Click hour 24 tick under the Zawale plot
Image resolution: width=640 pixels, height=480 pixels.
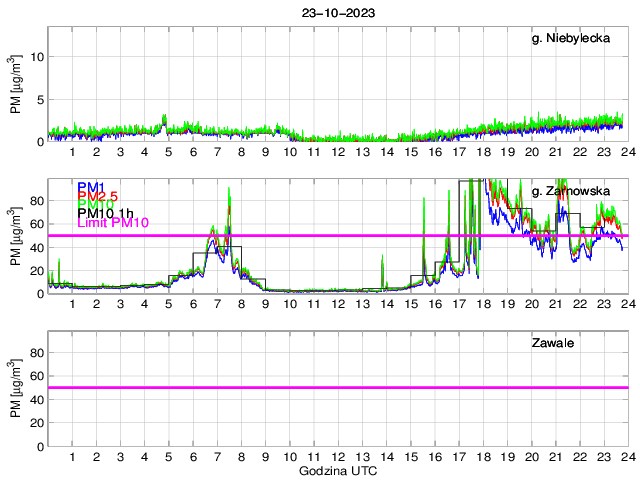[628, 457]
